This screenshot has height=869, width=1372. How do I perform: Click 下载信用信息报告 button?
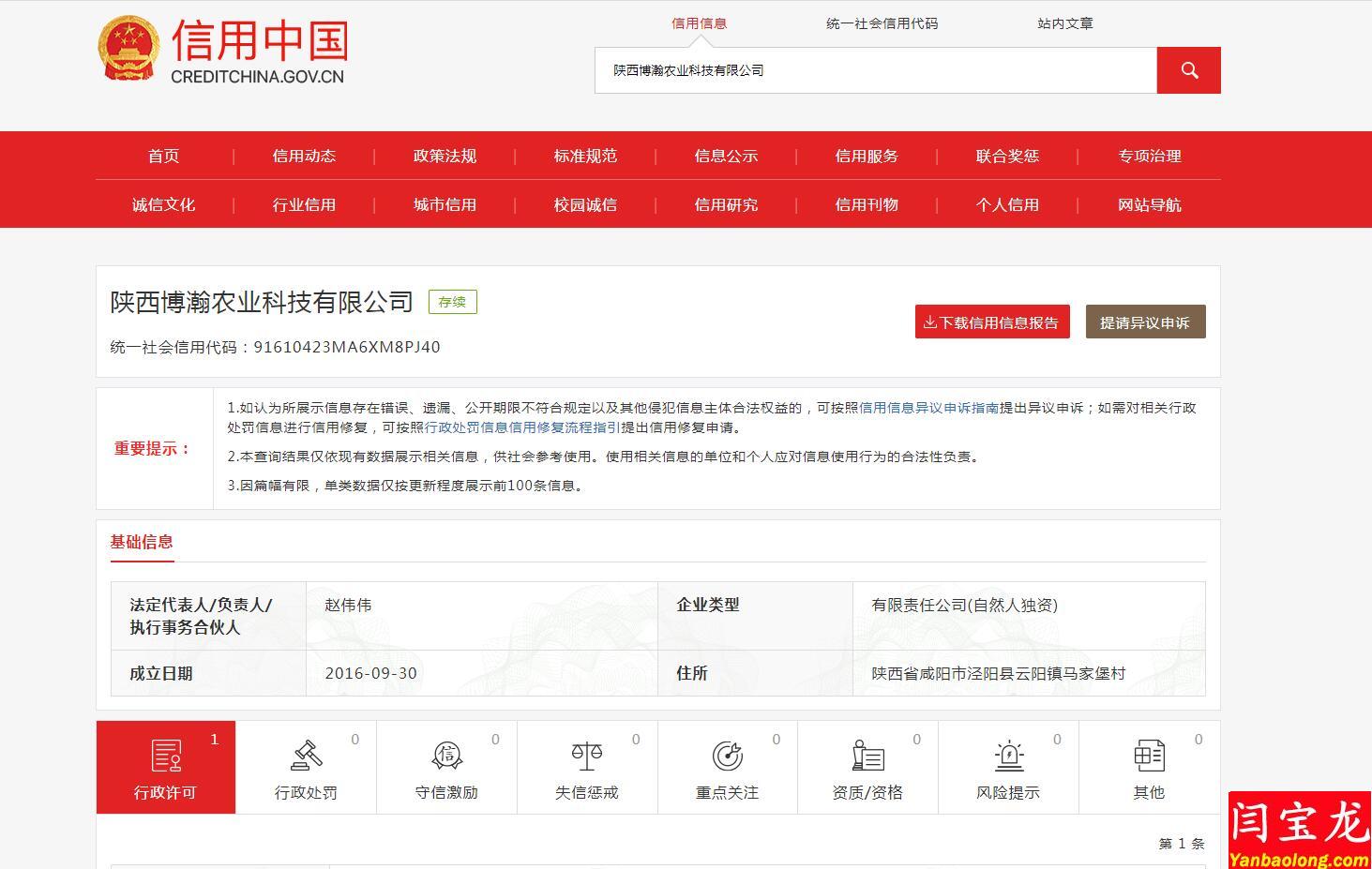coord(992,322)
